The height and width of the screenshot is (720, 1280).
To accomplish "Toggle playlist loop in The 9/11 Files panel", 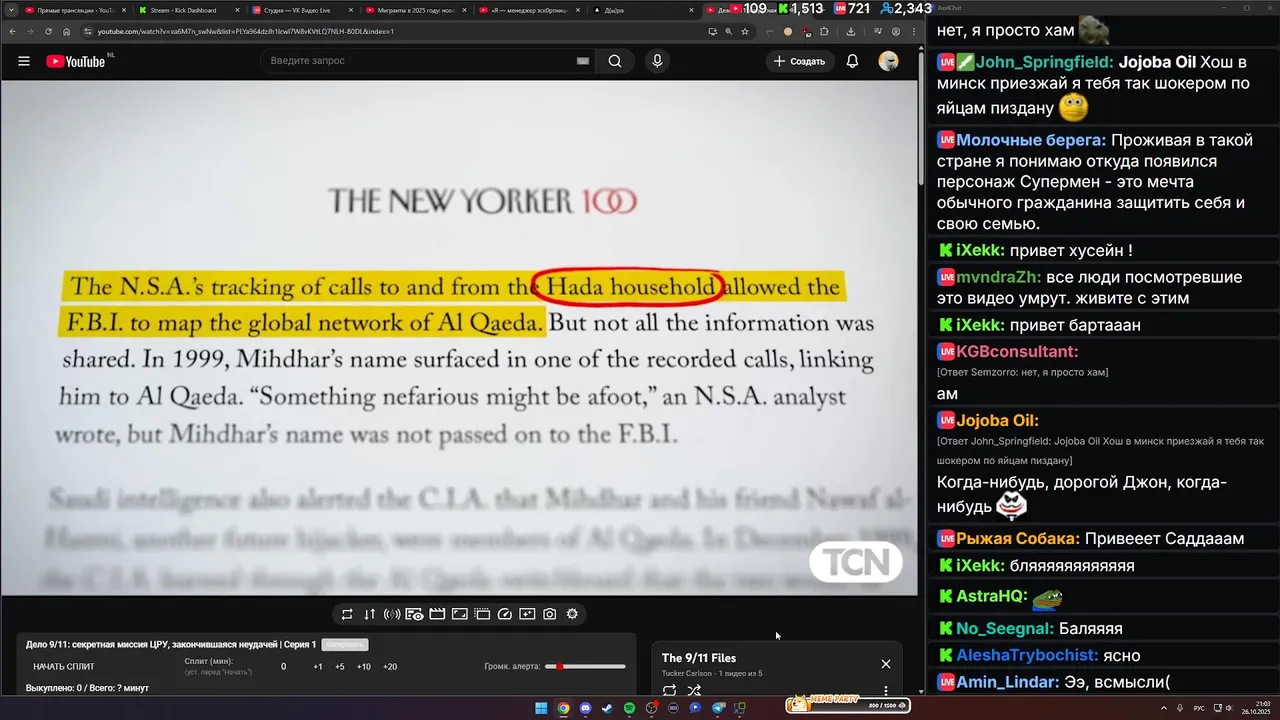I will 669,690.
